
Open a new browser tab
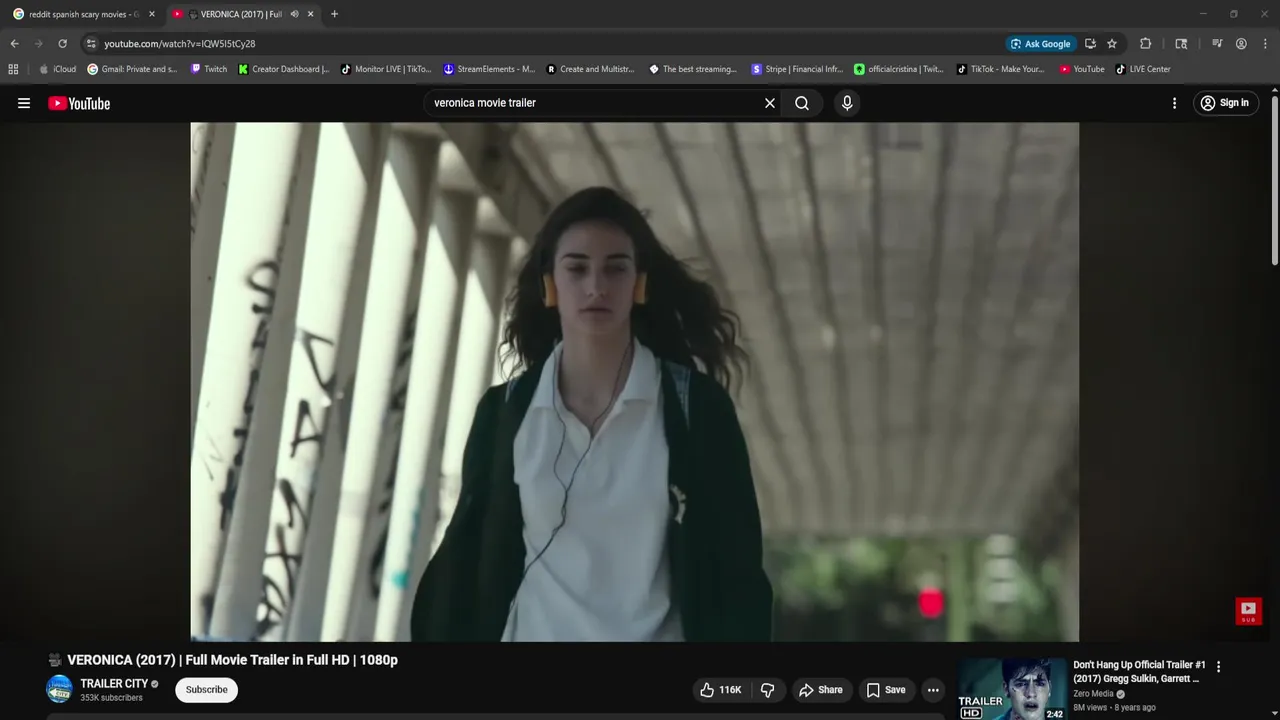tap(334, 14)
